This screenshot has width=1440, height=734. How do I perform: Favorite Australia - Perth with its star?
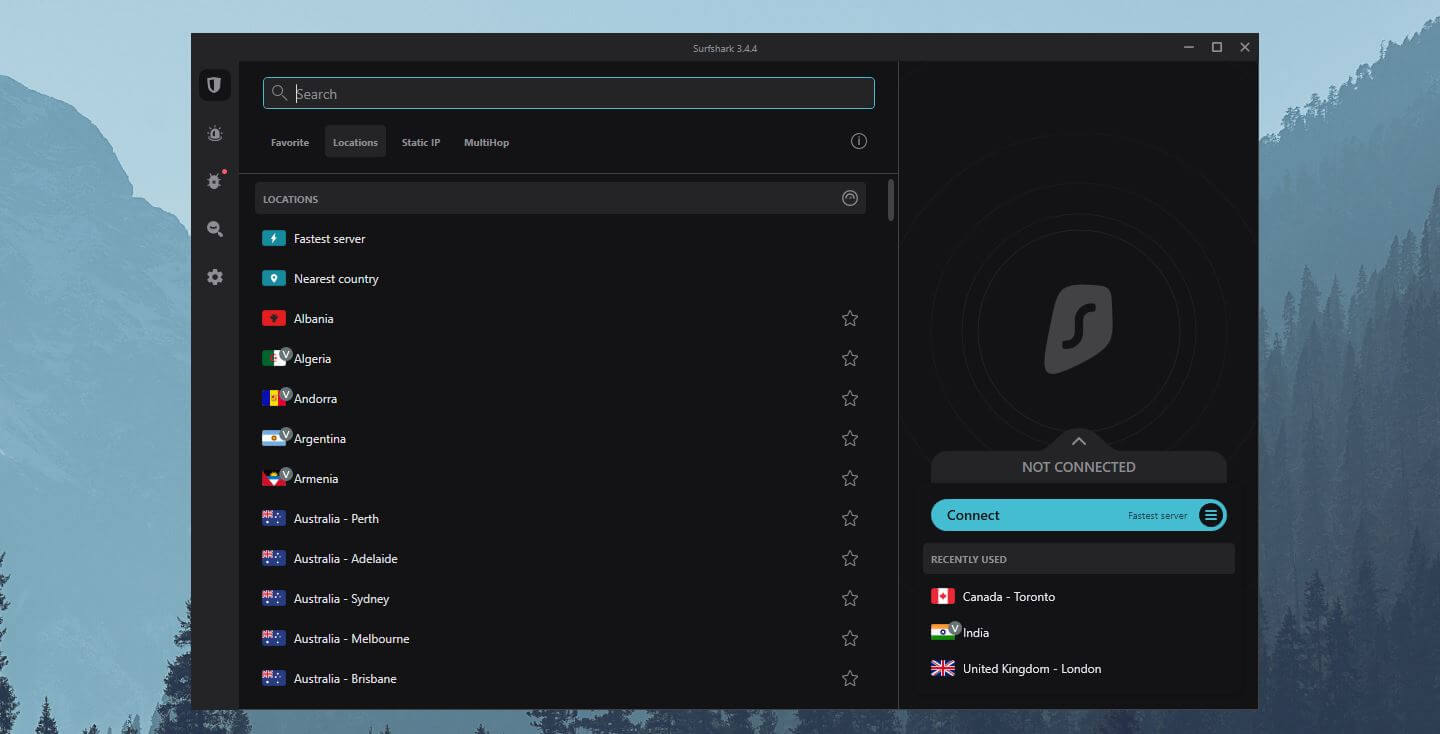850,518
